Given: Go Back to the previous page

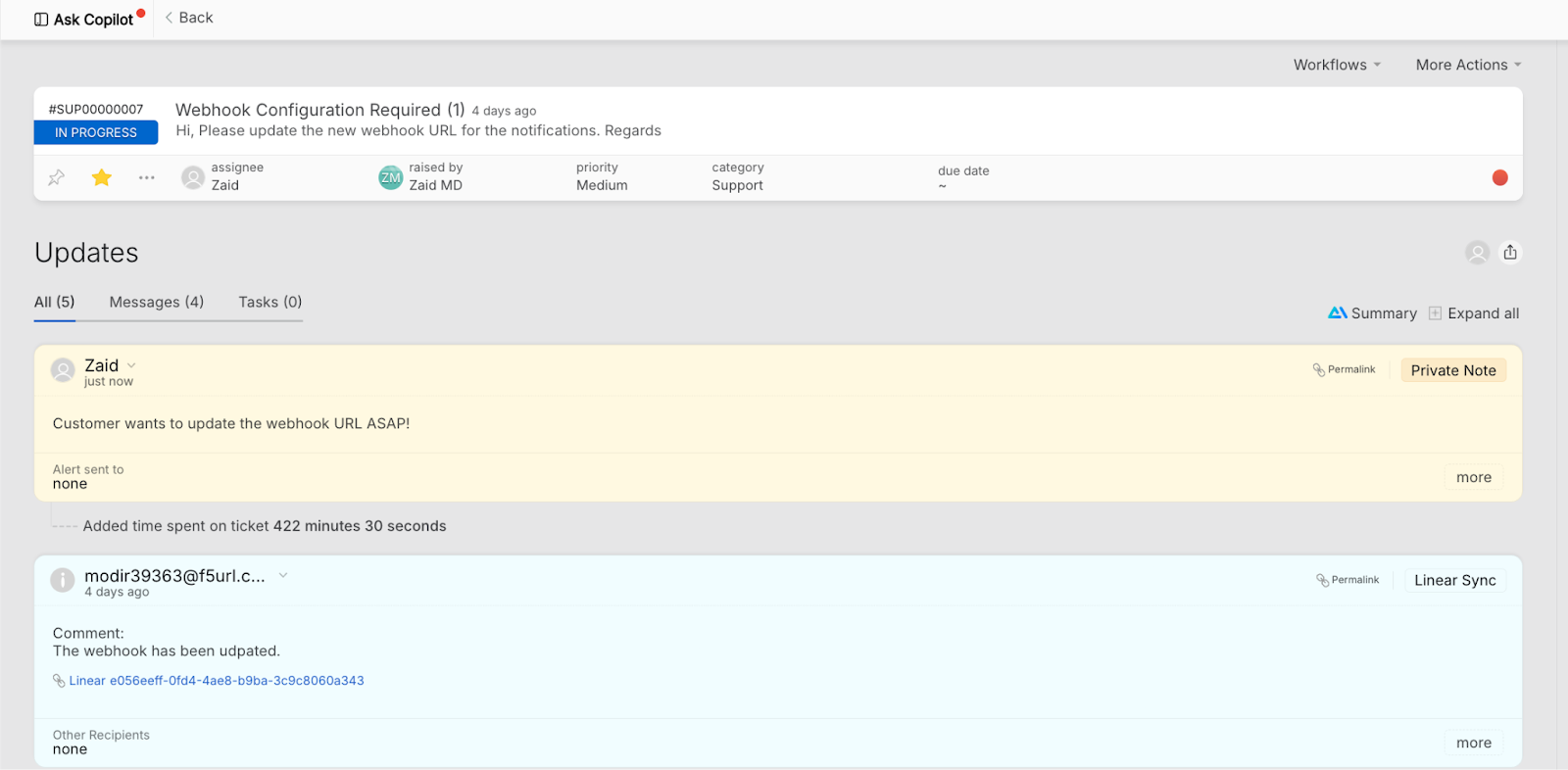Looking at the screenshot, I should 189,18.
